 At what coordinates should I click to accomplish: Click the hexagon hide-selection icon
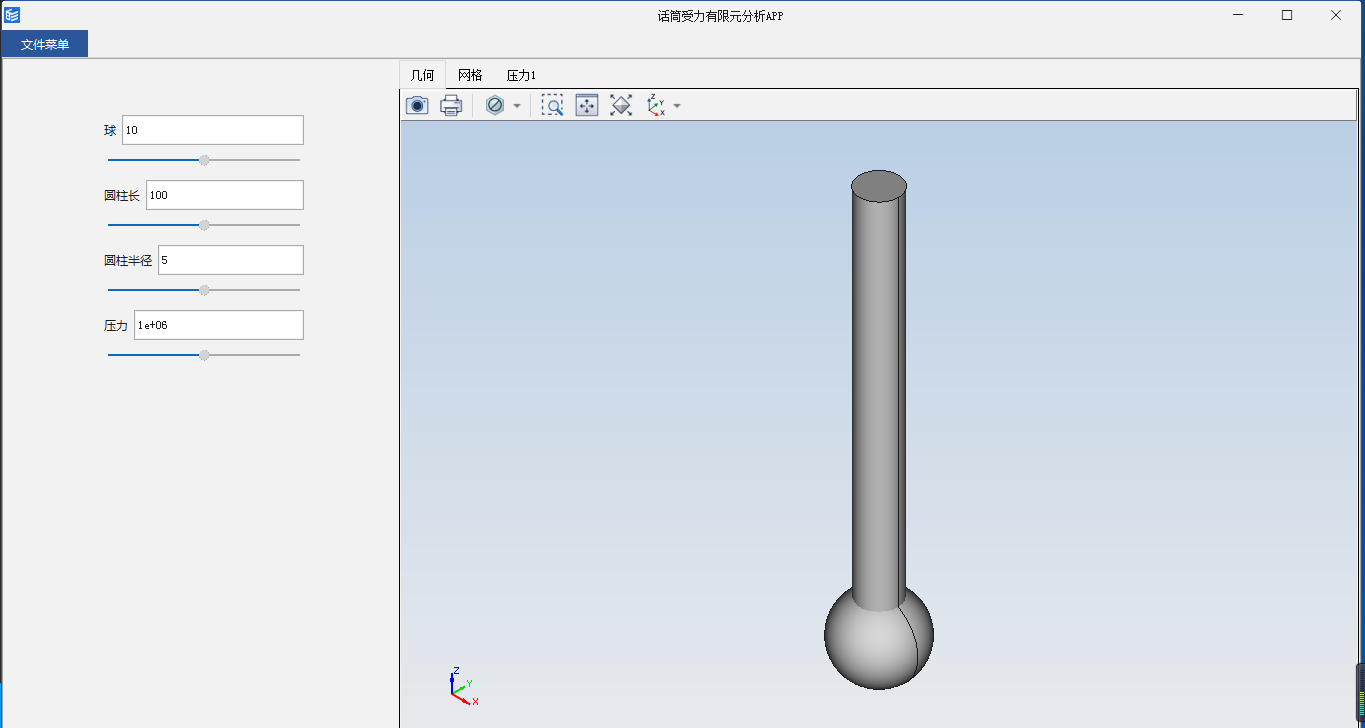pyautogui.click(x=494, y=105)
